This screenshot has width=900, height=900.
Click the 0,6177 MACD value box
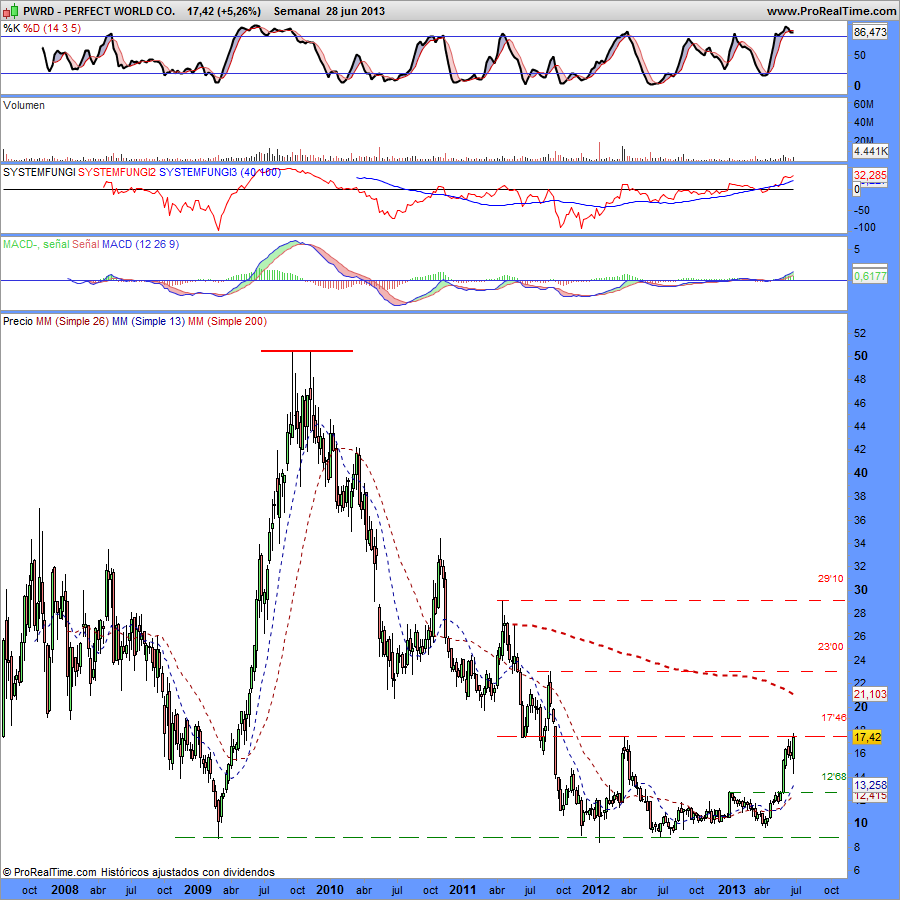[870, 276]
